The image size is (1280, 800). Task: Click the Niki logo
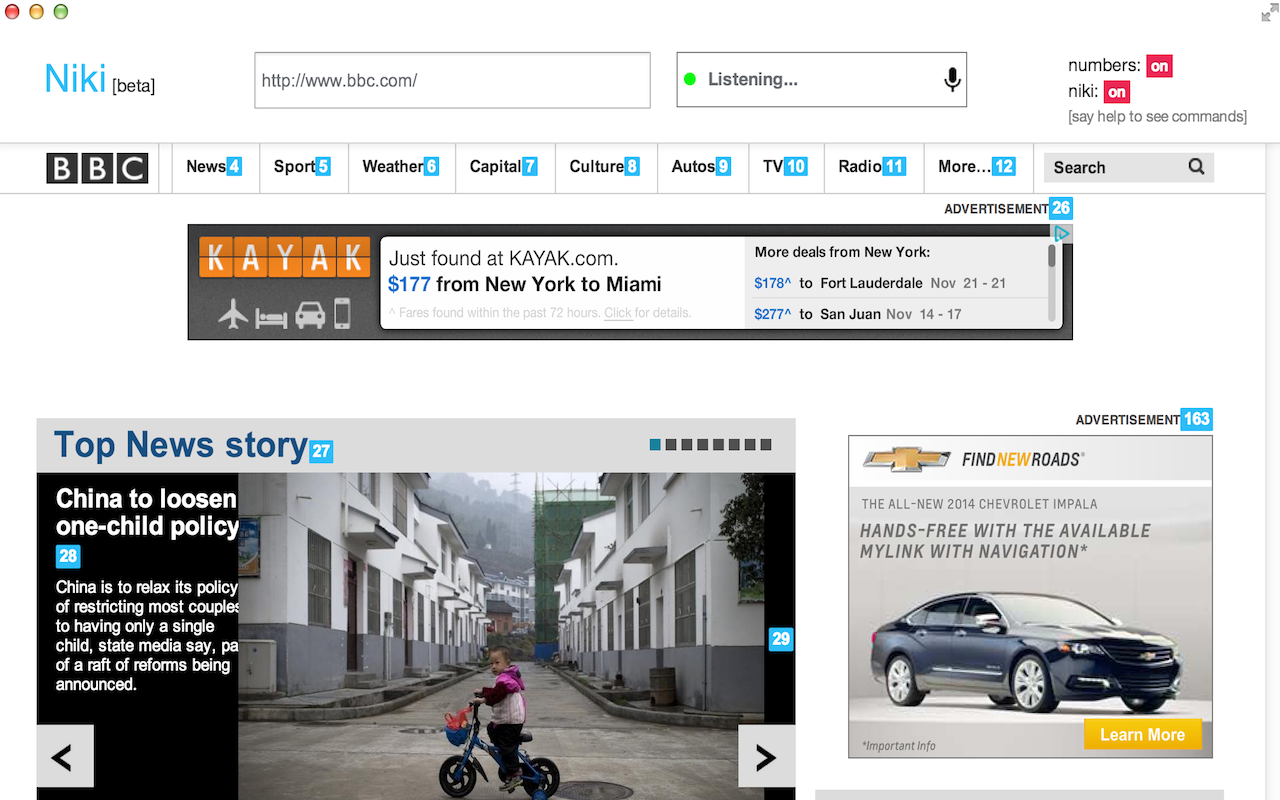[75, 78]
